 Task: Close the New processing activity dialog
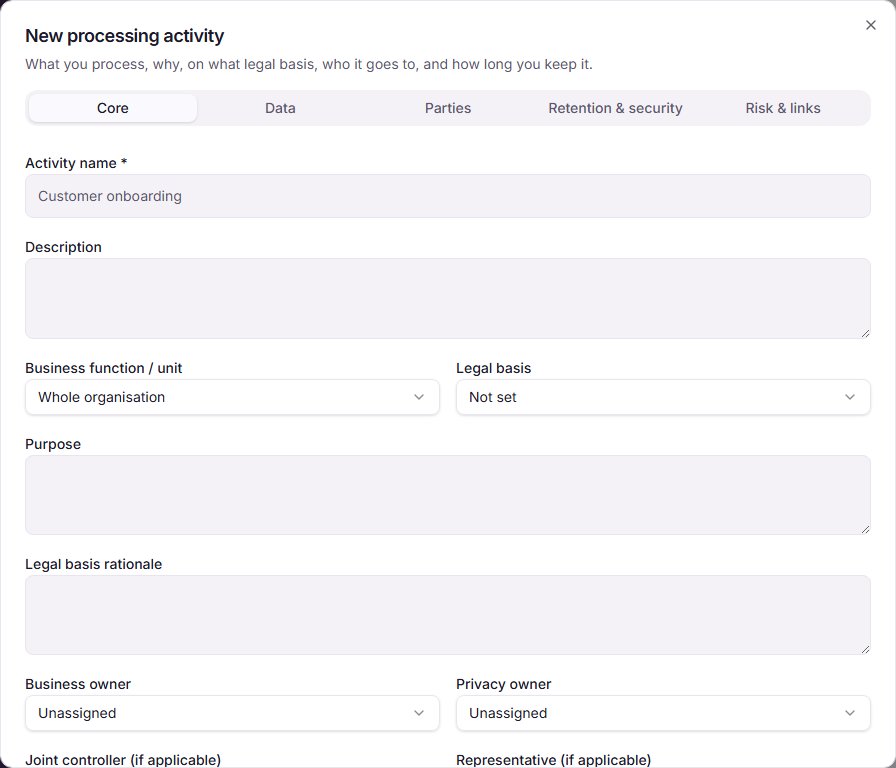(x=870, y=25)
